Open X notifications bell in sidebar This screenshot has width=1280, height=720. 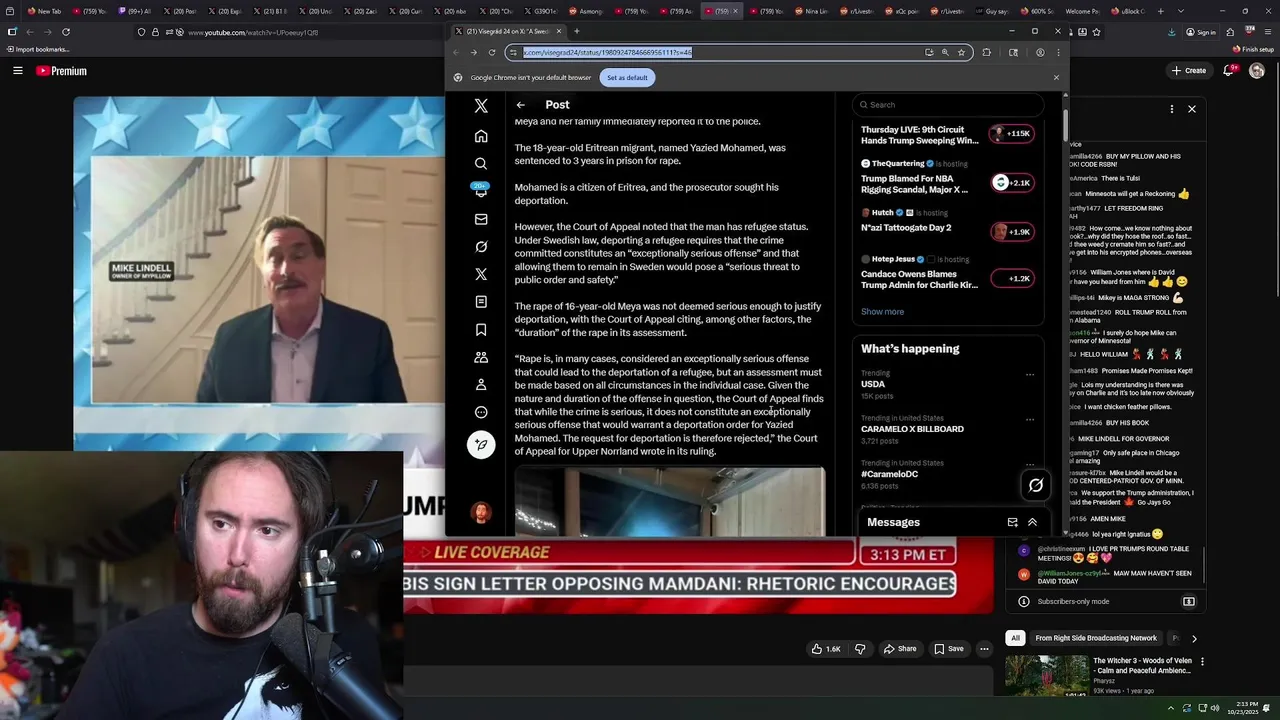481,191
